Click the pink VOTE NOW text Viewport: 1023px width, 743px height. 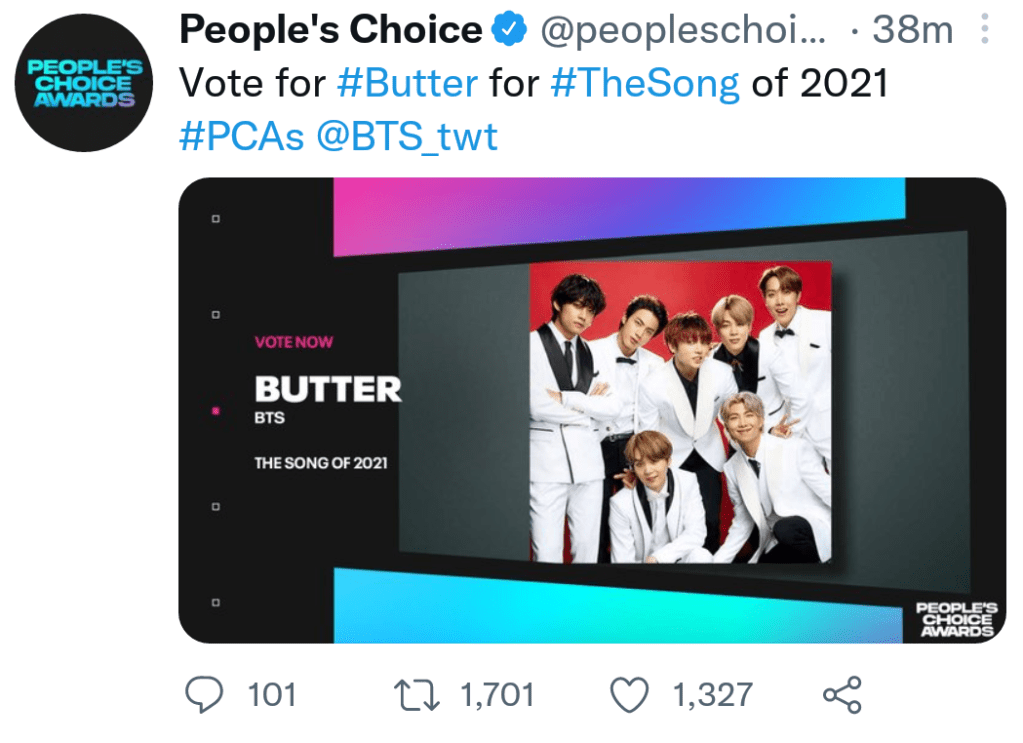point(294,342)
